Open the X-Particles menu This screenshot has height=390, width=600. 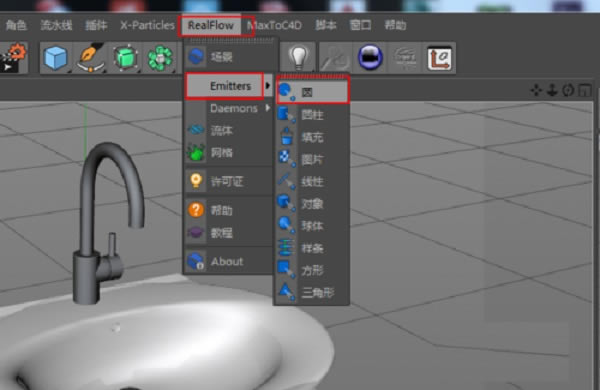tap(147, 25)
